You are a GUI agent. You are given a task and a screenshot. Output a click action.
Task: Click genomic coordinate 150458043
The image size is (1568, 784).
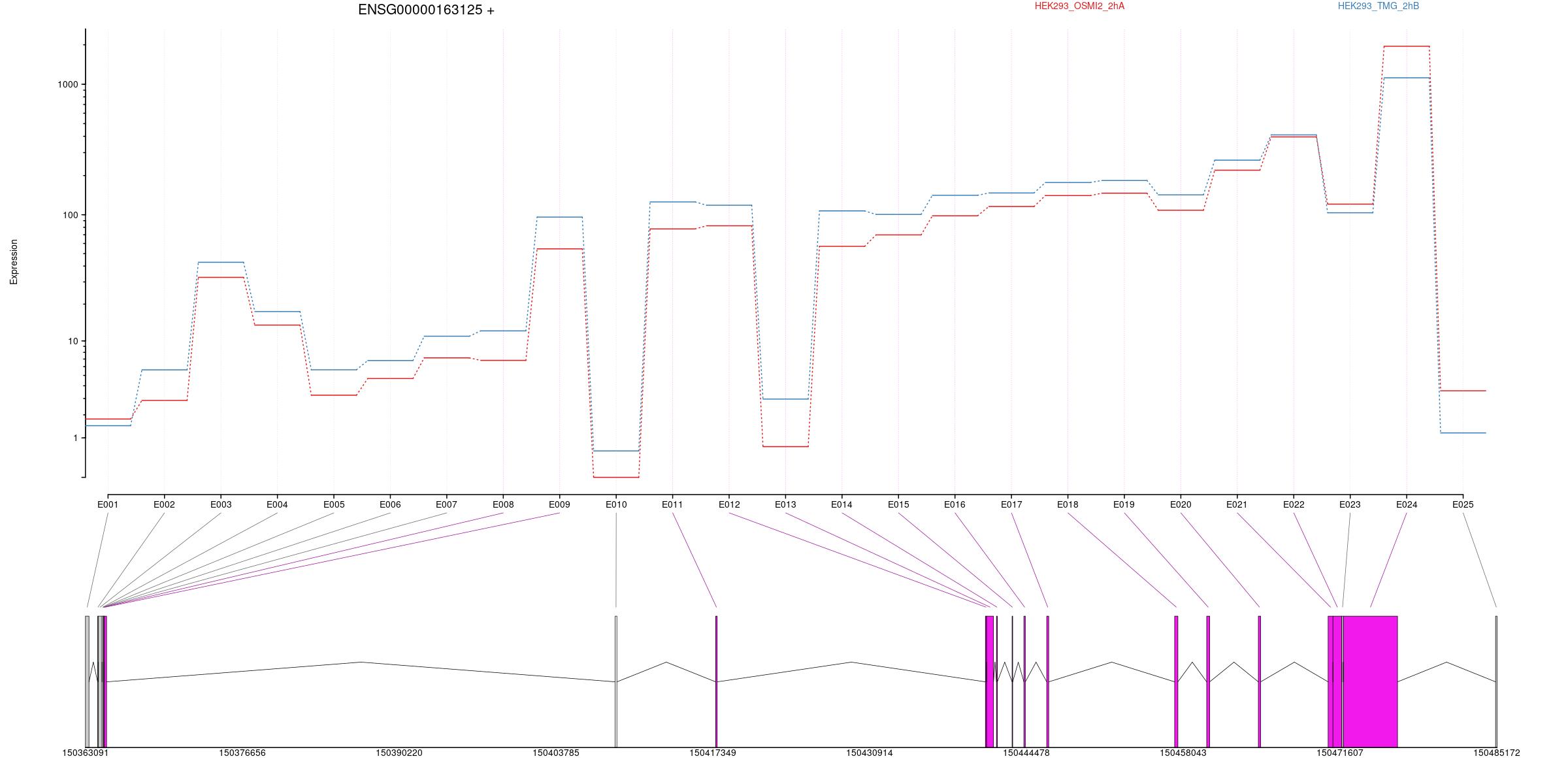point(1183,753)
